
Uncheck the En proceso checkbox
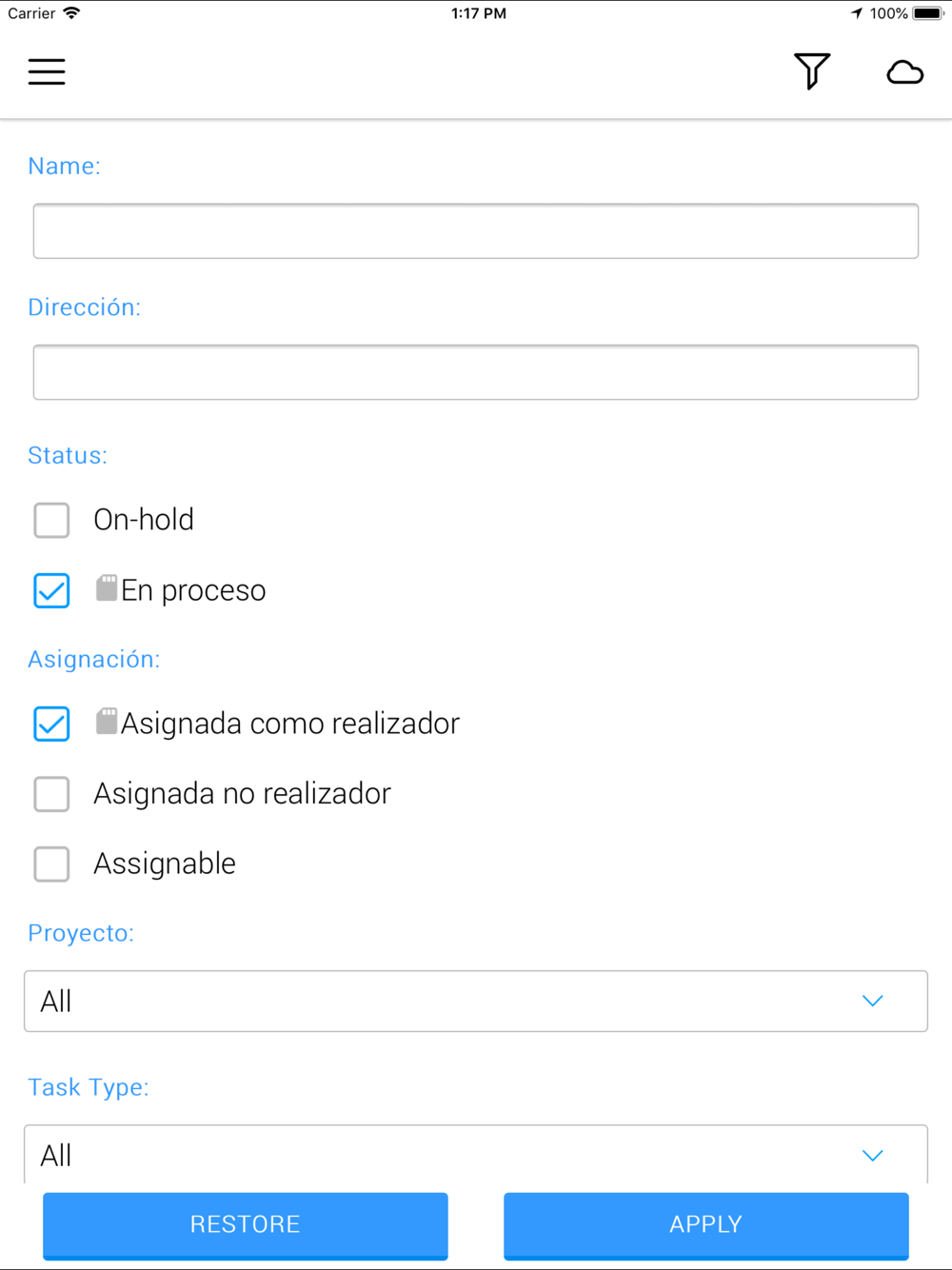coord(51,590)
